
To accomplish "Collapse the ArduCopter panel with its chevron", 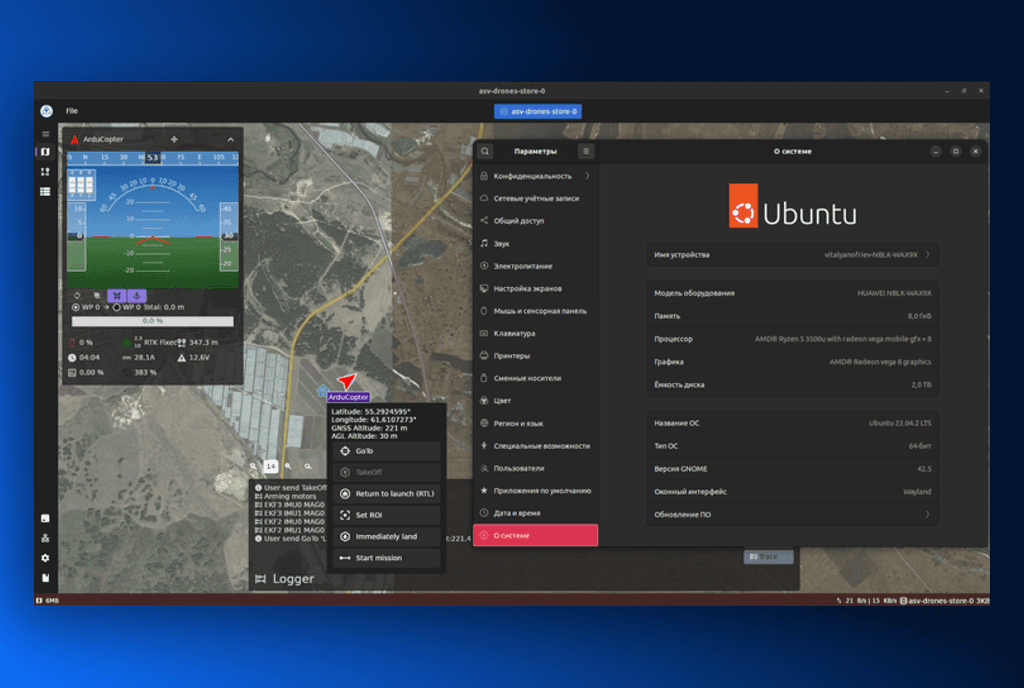I will coord(231,139).
